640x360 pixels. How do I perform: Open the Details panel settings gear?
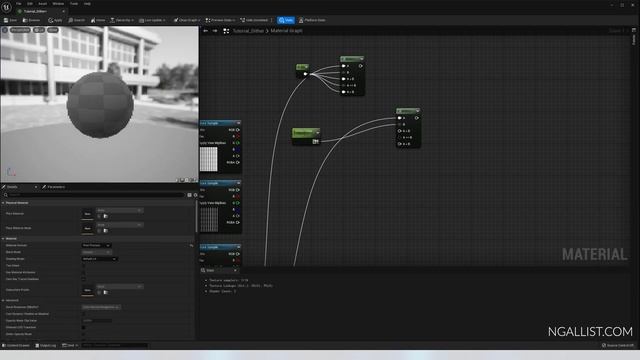[196, 195]
